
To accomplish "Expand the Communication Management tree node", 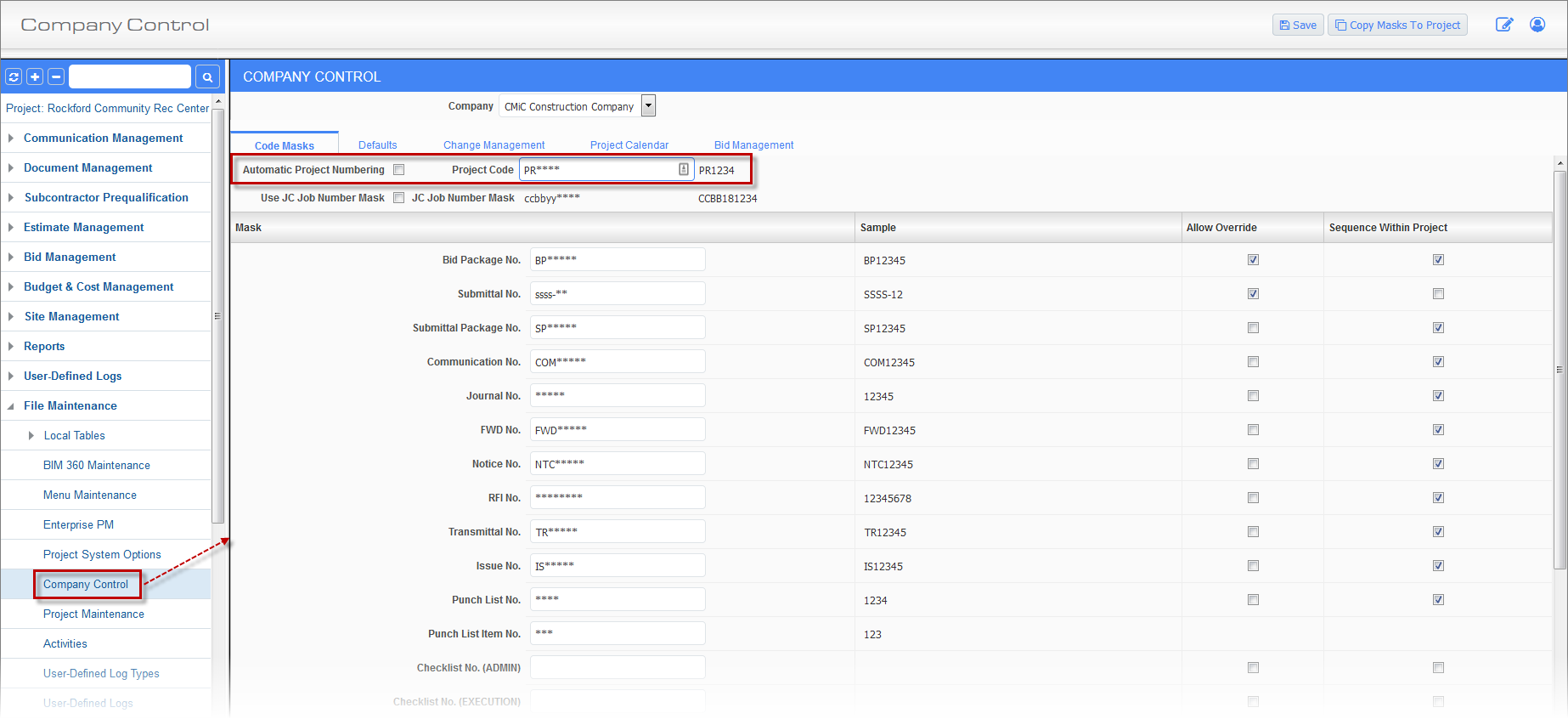I will (x=11, y=138).
